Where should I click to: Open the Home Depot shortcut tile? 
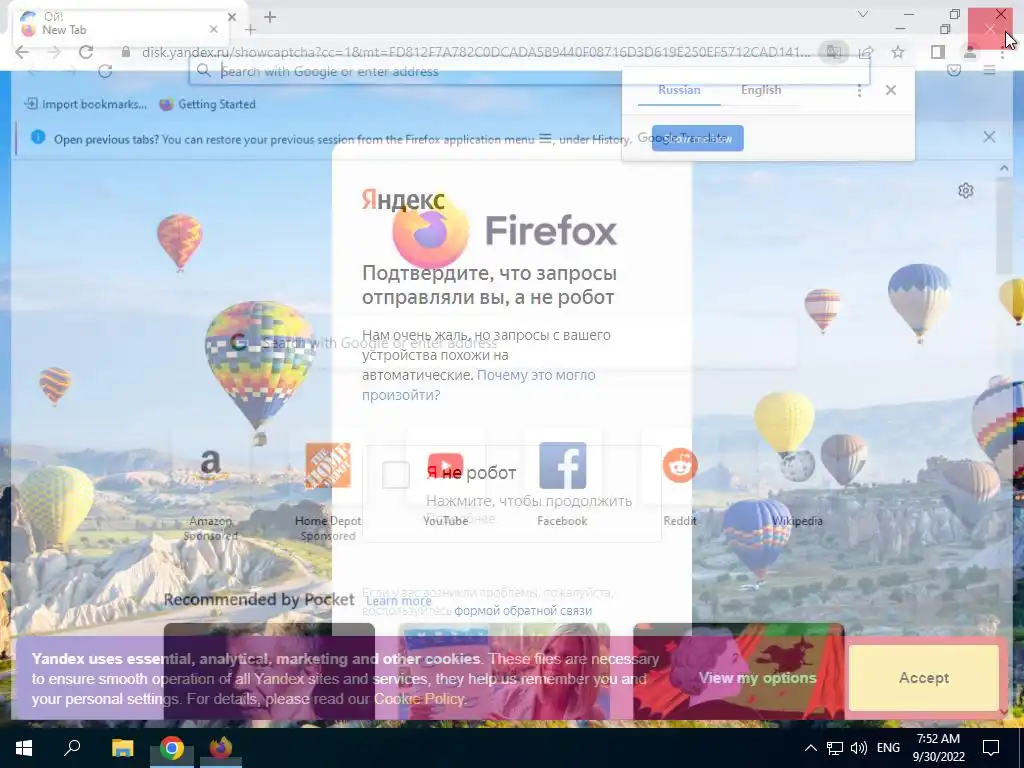[328, 487]
